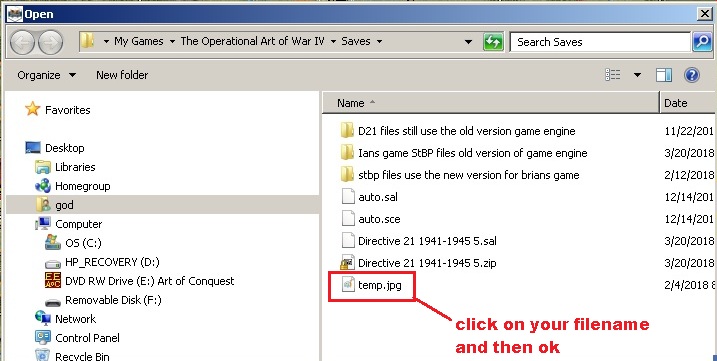
Task: Click the Network icon in the sidebar
Action: [43, 318]
